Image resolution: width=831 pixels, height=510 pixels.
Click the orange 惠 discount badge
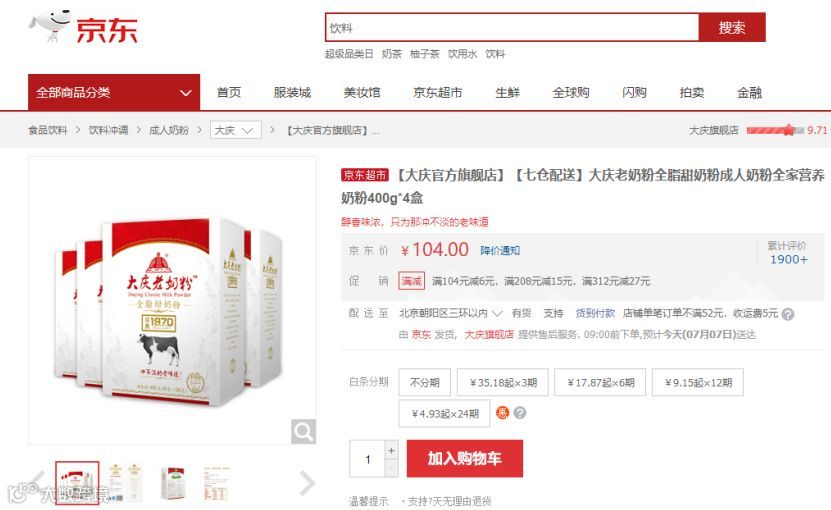pyautogui.click(x=502, y=412)
